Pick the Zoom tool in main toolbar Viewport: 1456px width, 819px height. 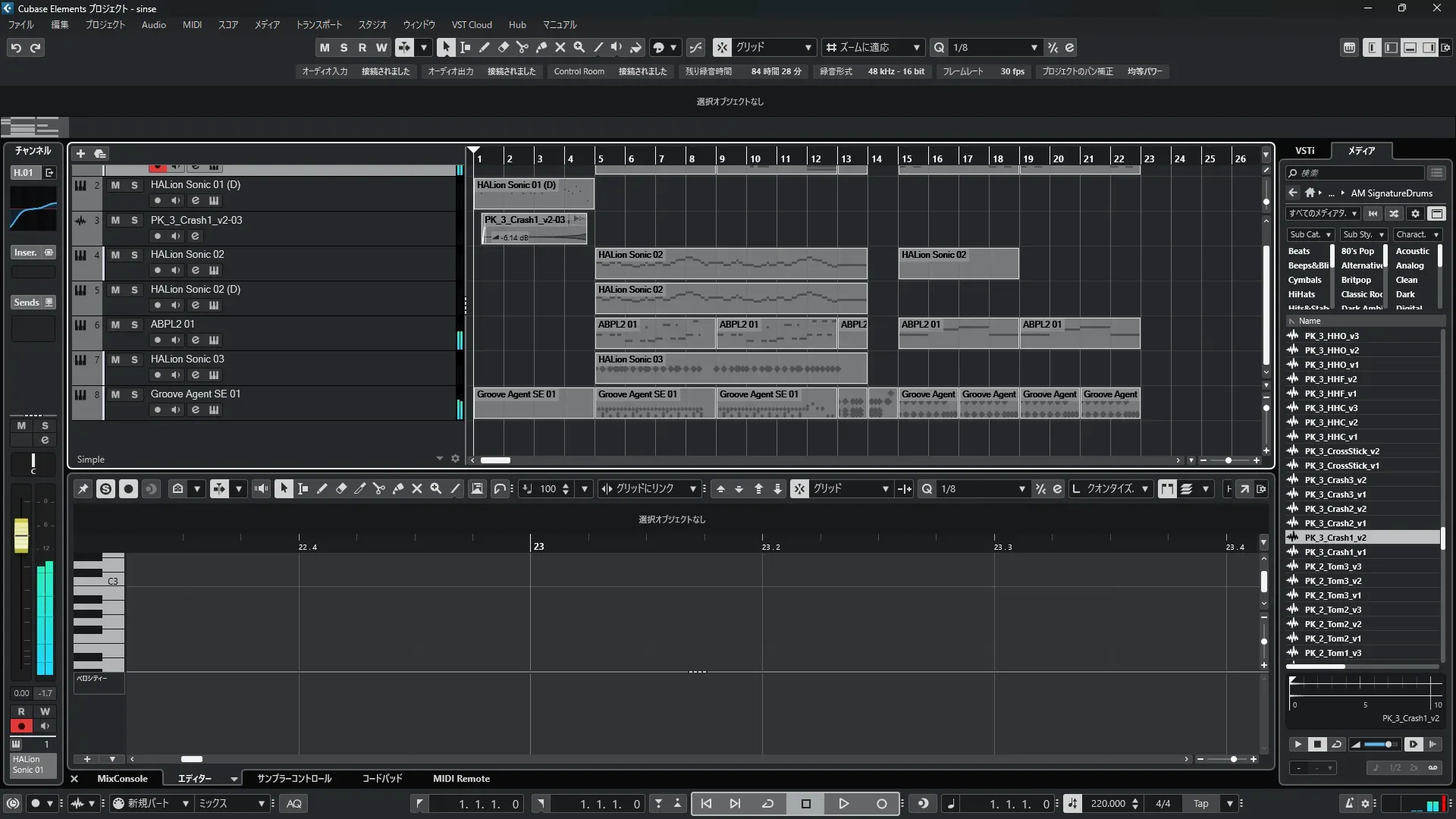[579, 47]
